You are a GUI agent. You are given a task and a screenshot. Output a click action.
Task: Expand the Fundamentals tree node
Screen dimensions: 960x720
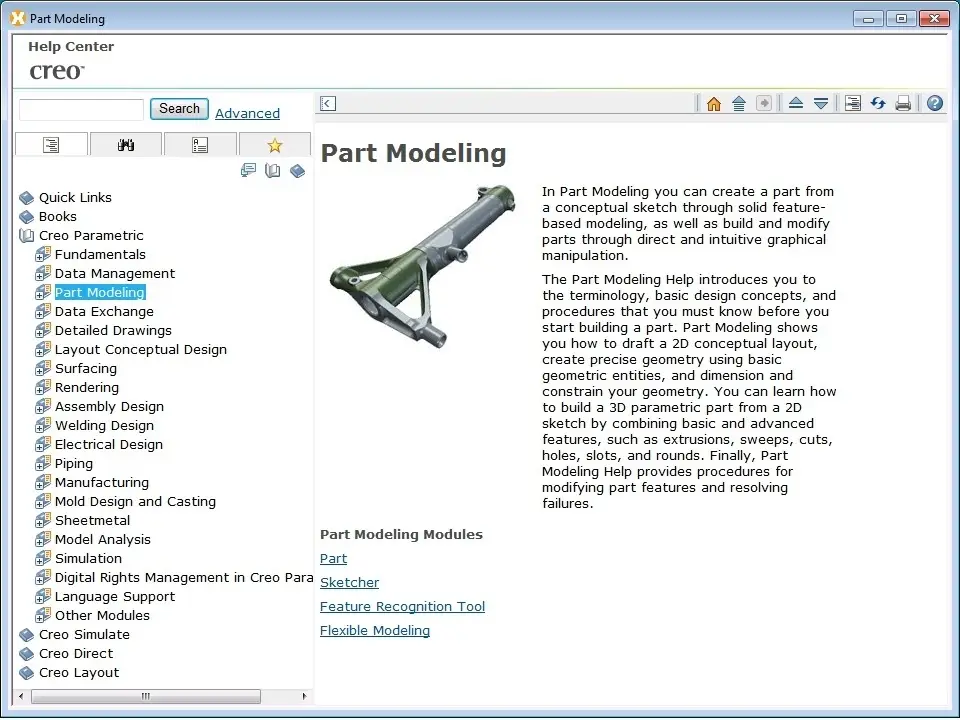tap(42, 255)
